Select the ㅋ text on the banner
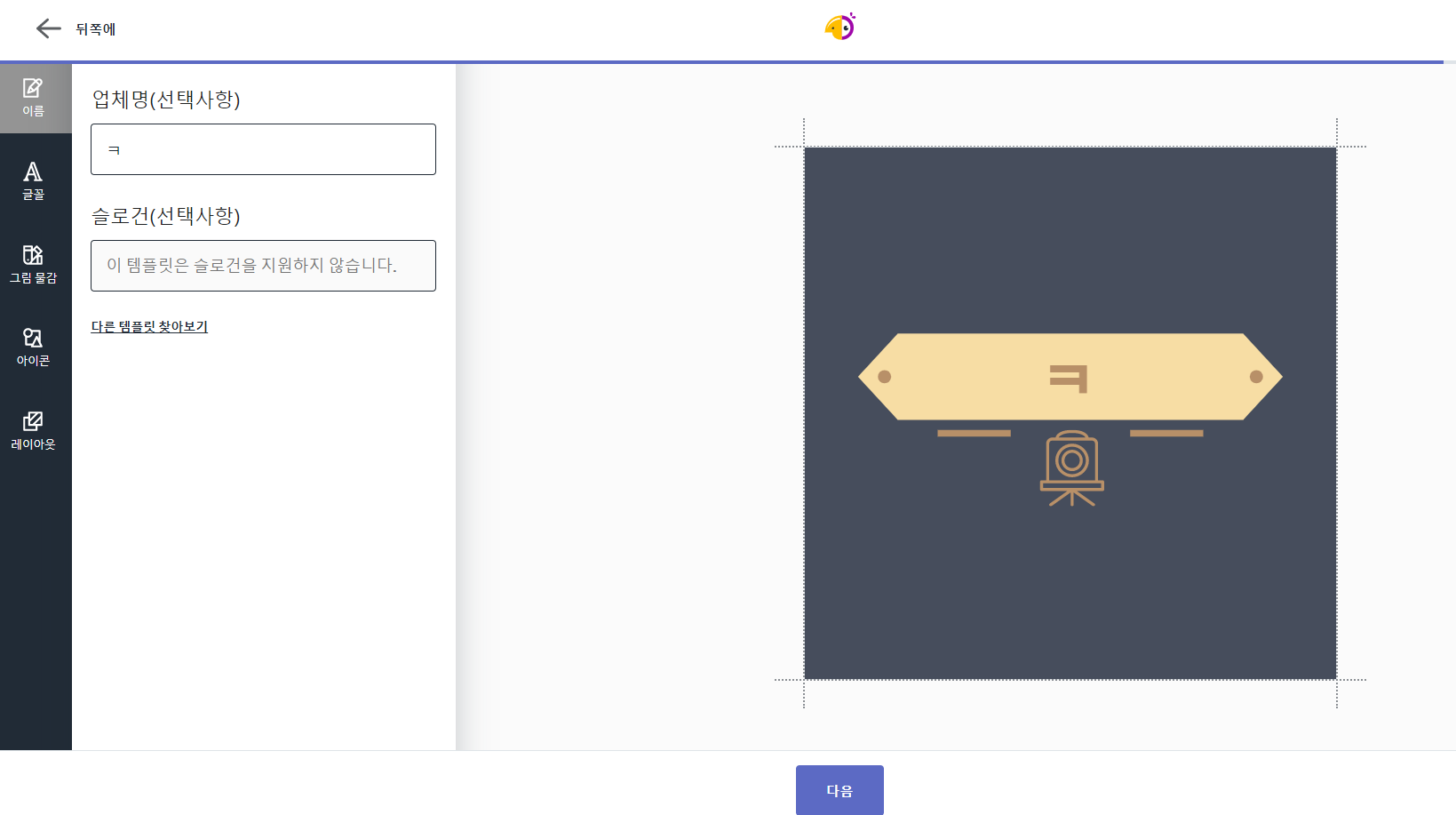Image resolution: width=1456 pixels, height=815 pixels. click(1069, 379)
